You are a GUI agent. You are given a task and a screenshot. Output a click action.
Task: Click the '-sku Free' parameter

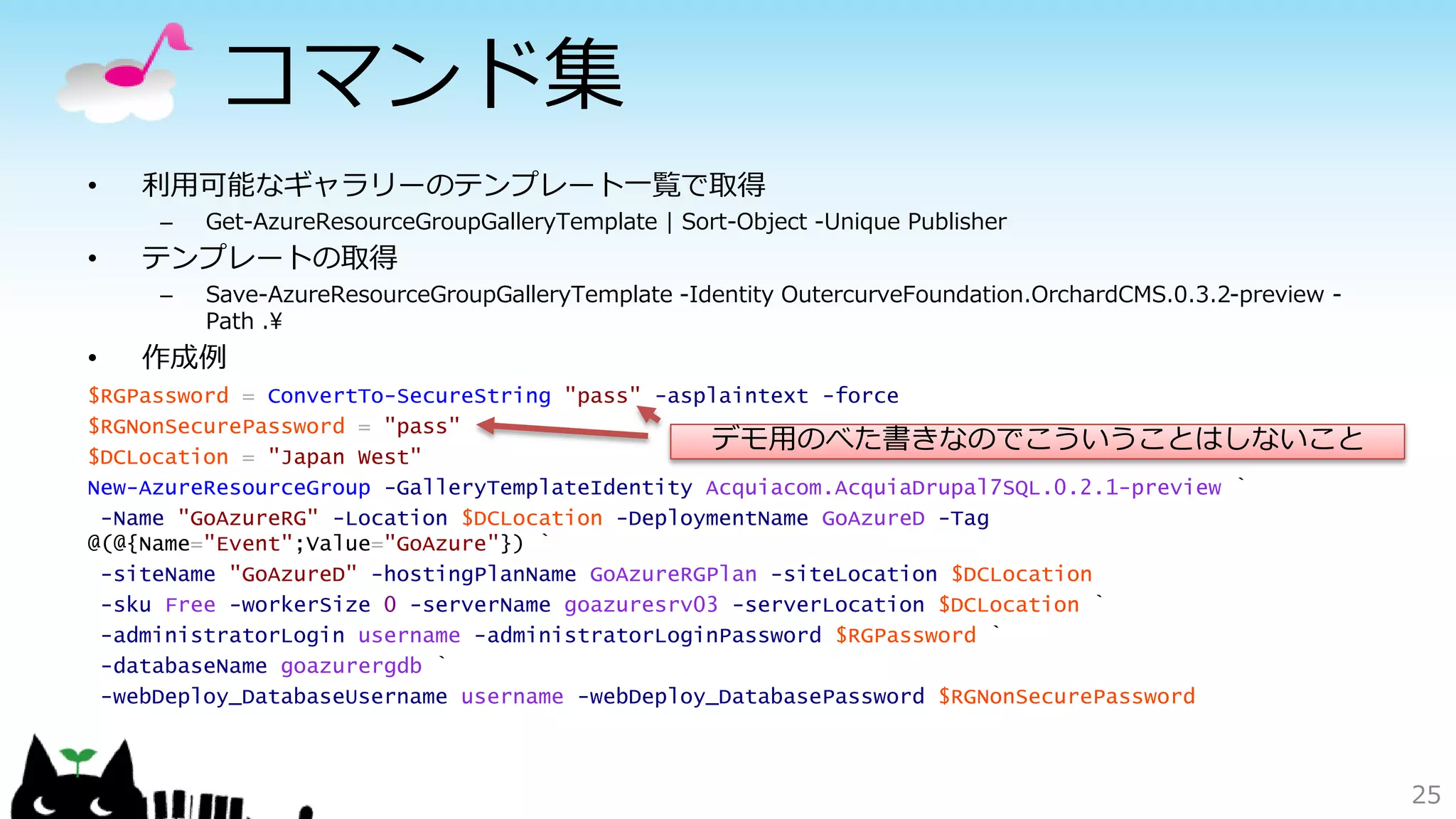(x=158, y=605)
